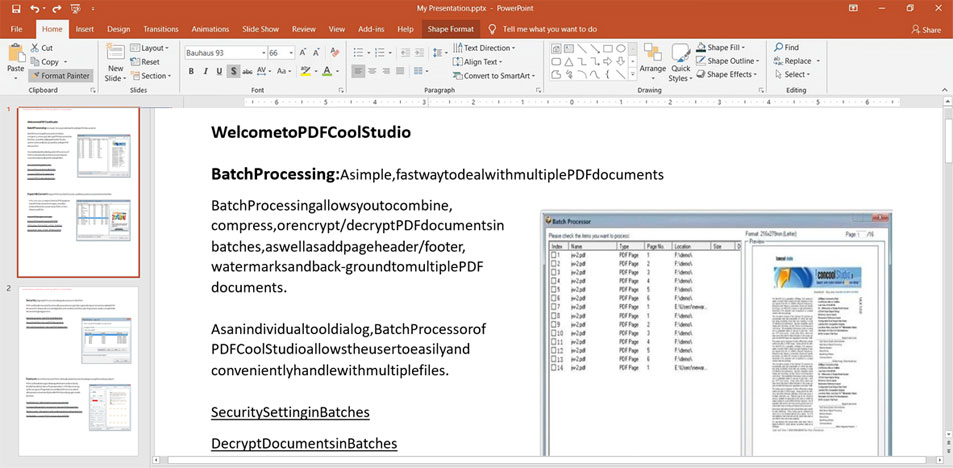Apply the green font color
The height and width of the screenshot is (468, 953).
[326, 71]
